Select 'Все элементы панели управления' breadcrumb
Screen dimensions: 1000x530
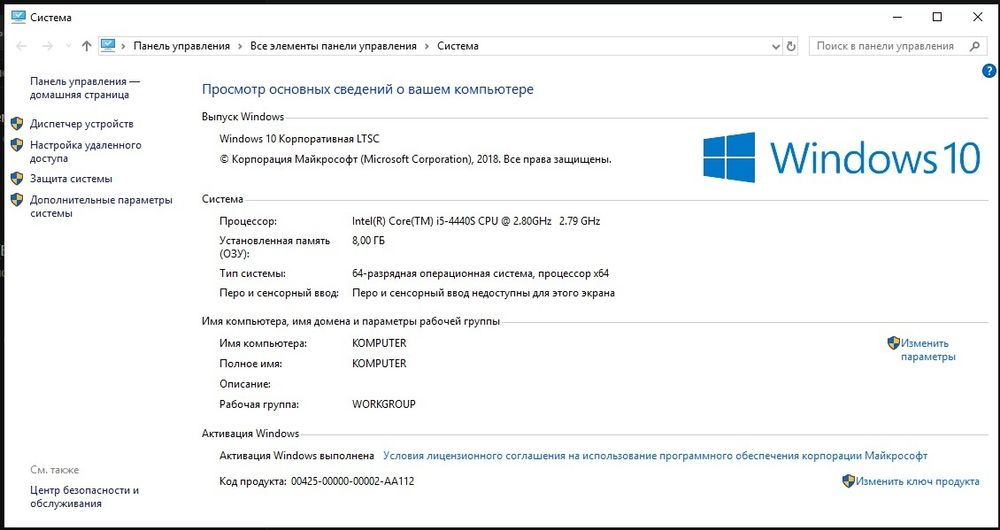coord(333,46)
